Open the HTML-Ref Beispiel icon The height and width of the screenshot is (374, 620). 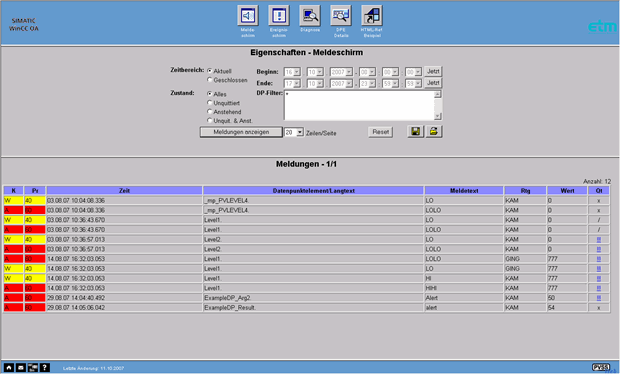click(372, 16)
